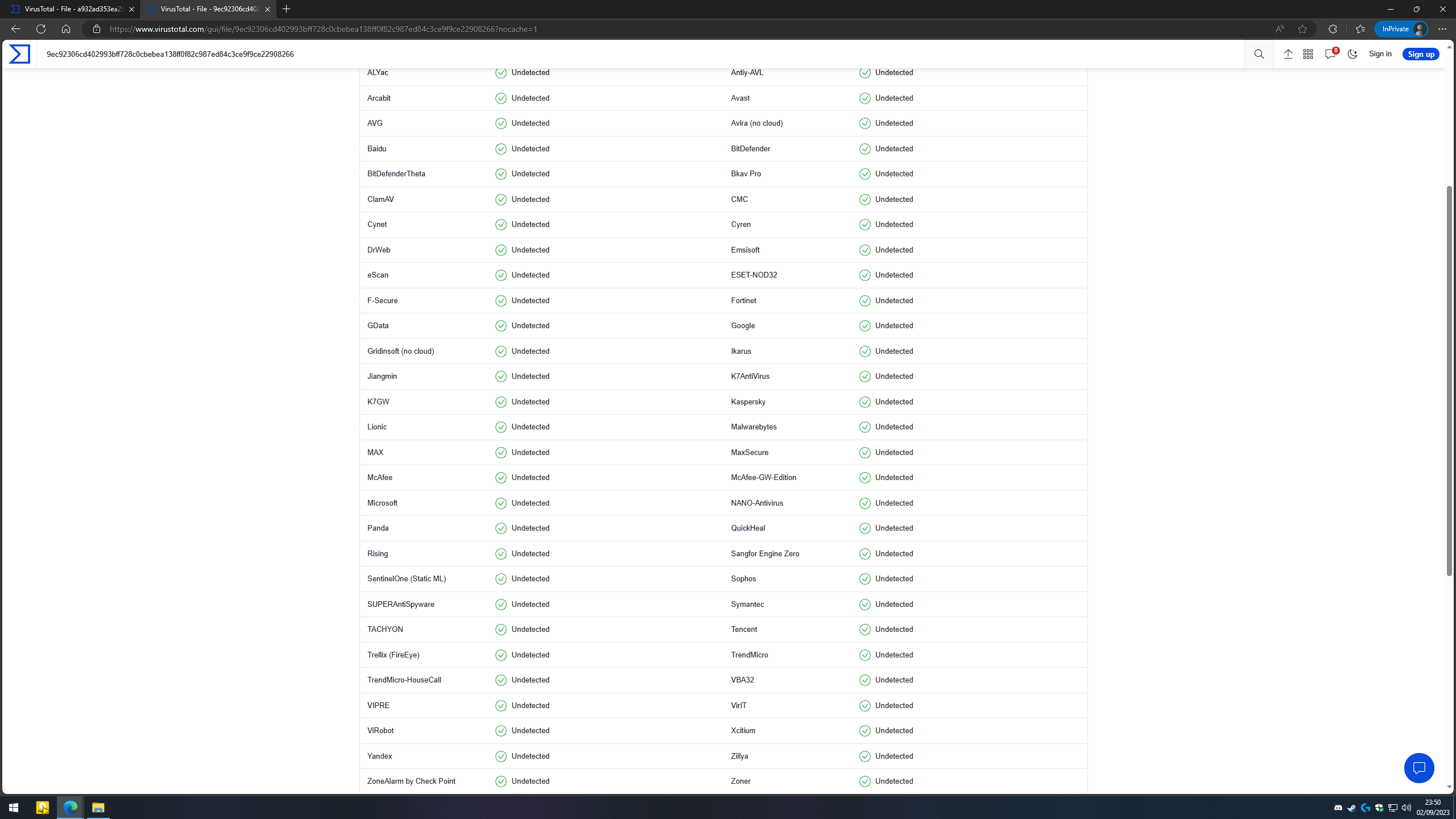Click the Steam tray icon

click(x=1351, y=808)
